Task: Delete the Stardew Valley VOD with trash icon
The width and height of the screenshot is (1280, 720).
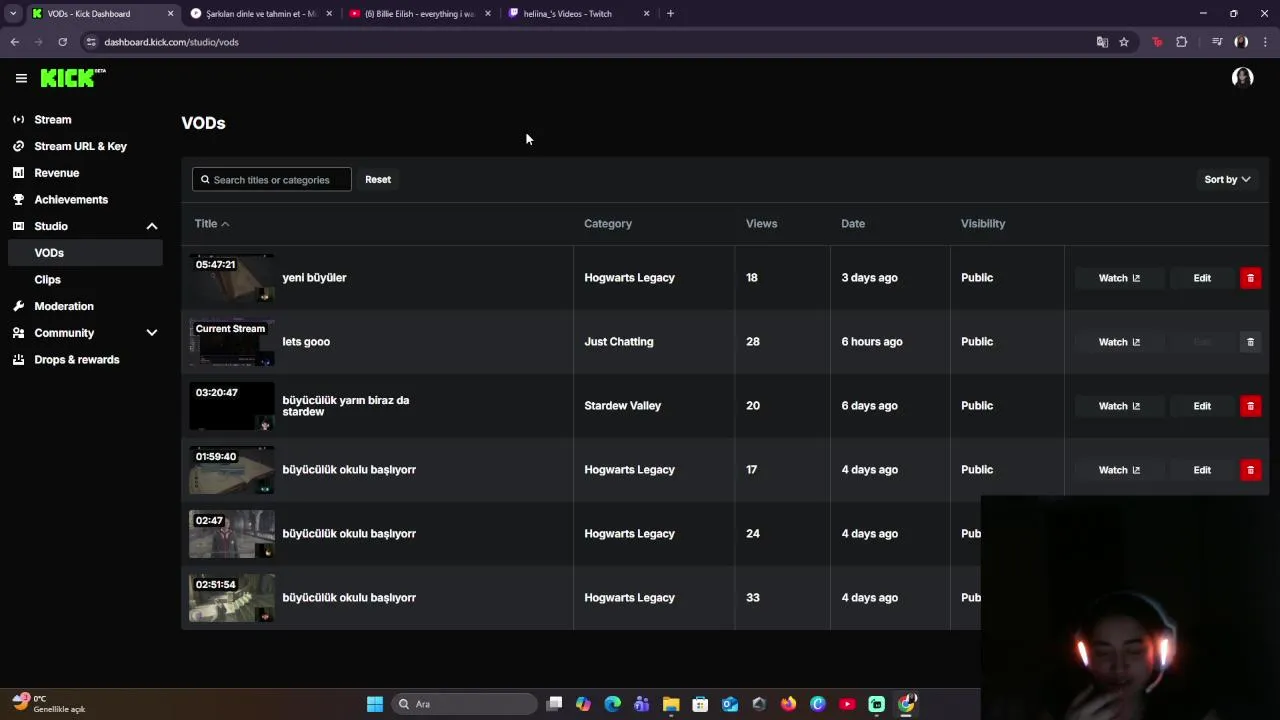Action: [1250, 406]
